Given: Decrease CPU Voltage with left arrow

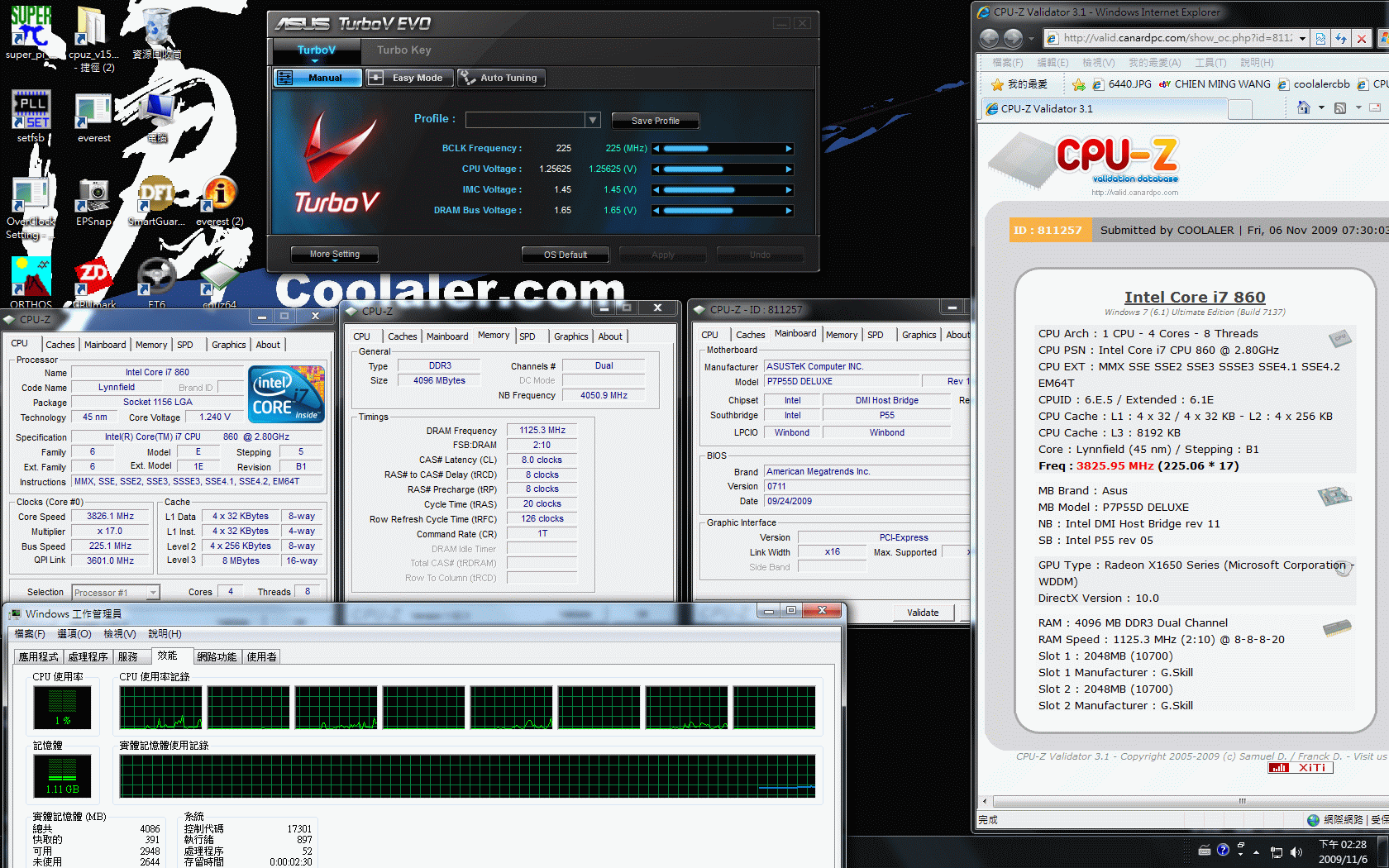Looking at the screenshot, I should (x=656, y=169).
